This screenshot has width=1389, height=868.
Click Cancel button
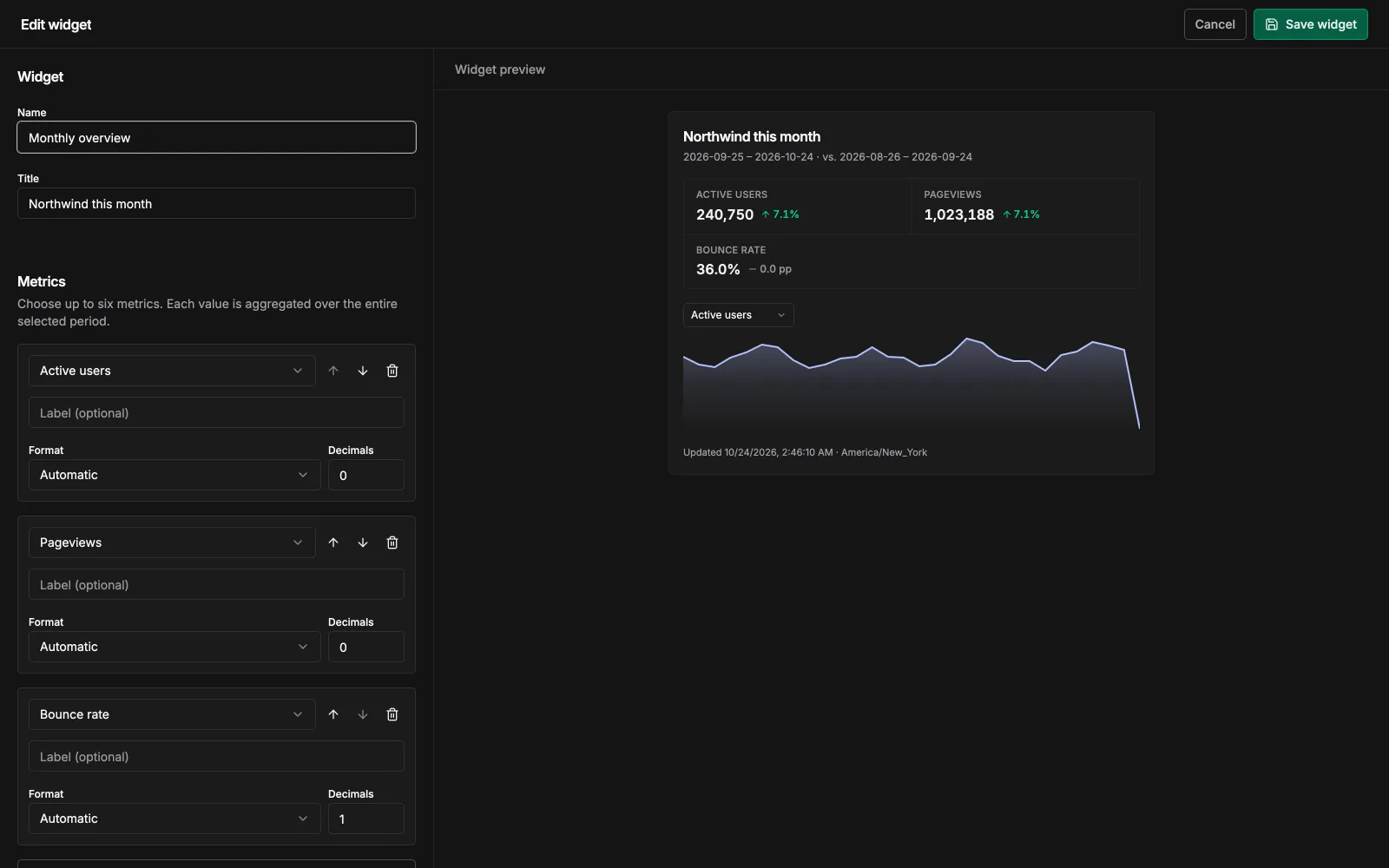pyautogui.click(x=1215, y=24)
